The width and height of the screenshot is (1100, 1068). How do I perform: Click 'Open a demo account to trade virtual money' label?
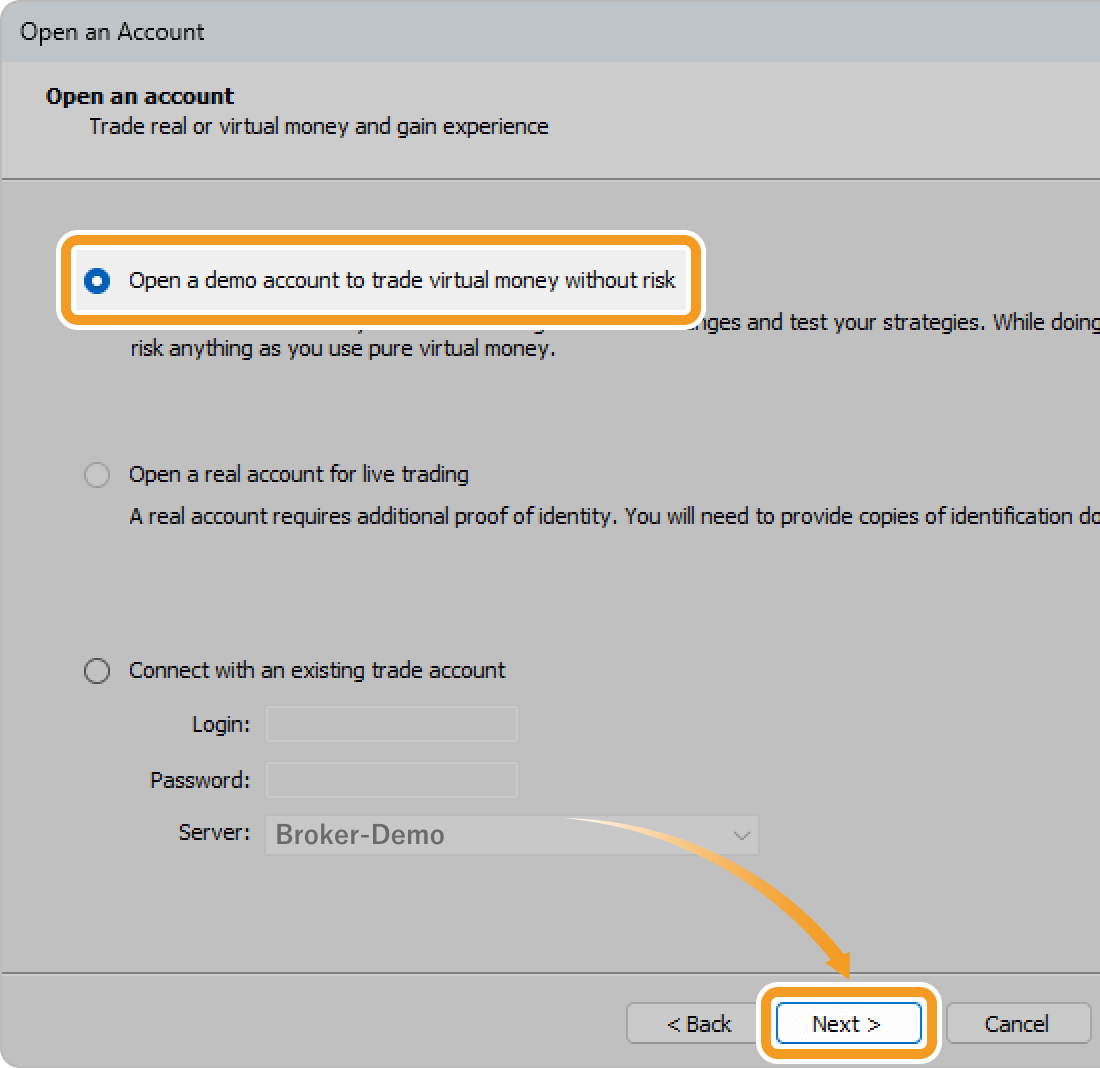[402, 281]
